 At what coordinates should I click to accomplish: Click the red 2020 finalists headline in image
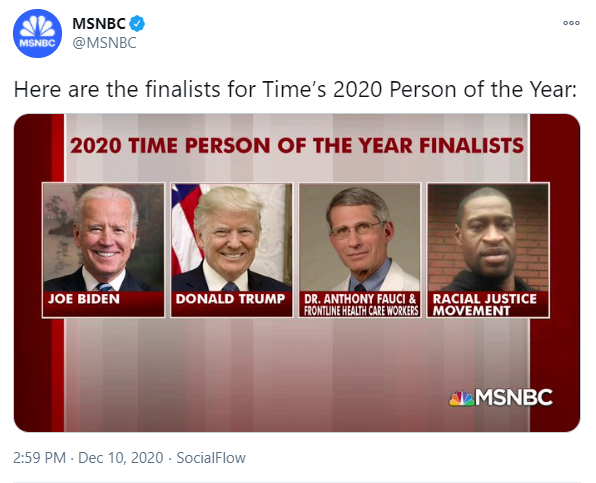point(297,146)
